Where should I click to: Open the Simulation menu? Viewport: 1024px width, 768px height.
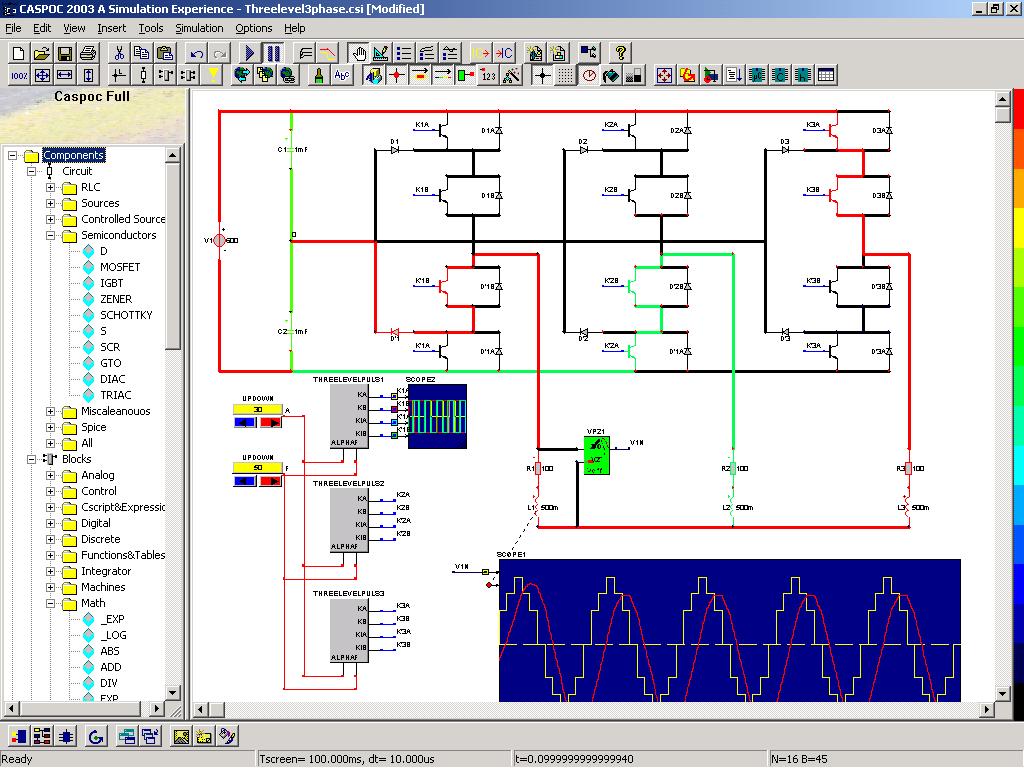coord(199,28)
